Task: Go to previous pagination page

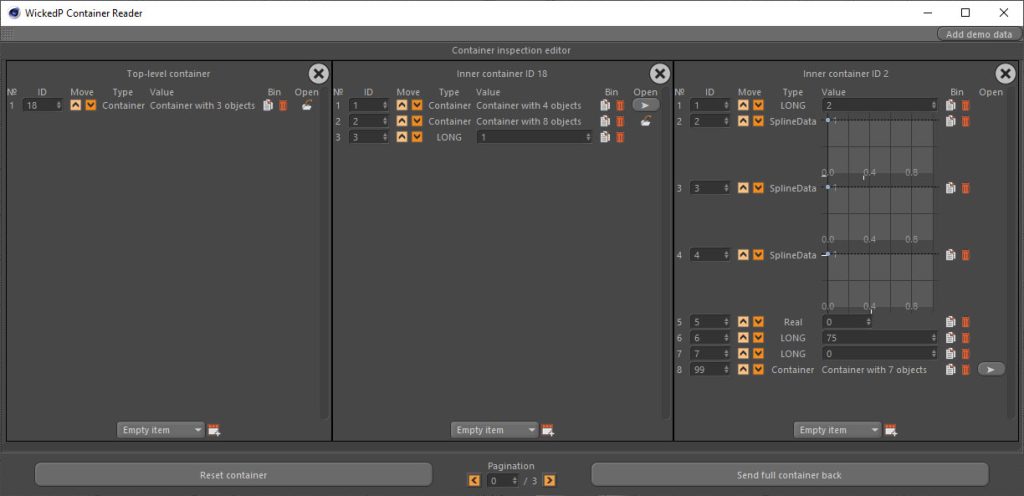Action: (474, 481)
